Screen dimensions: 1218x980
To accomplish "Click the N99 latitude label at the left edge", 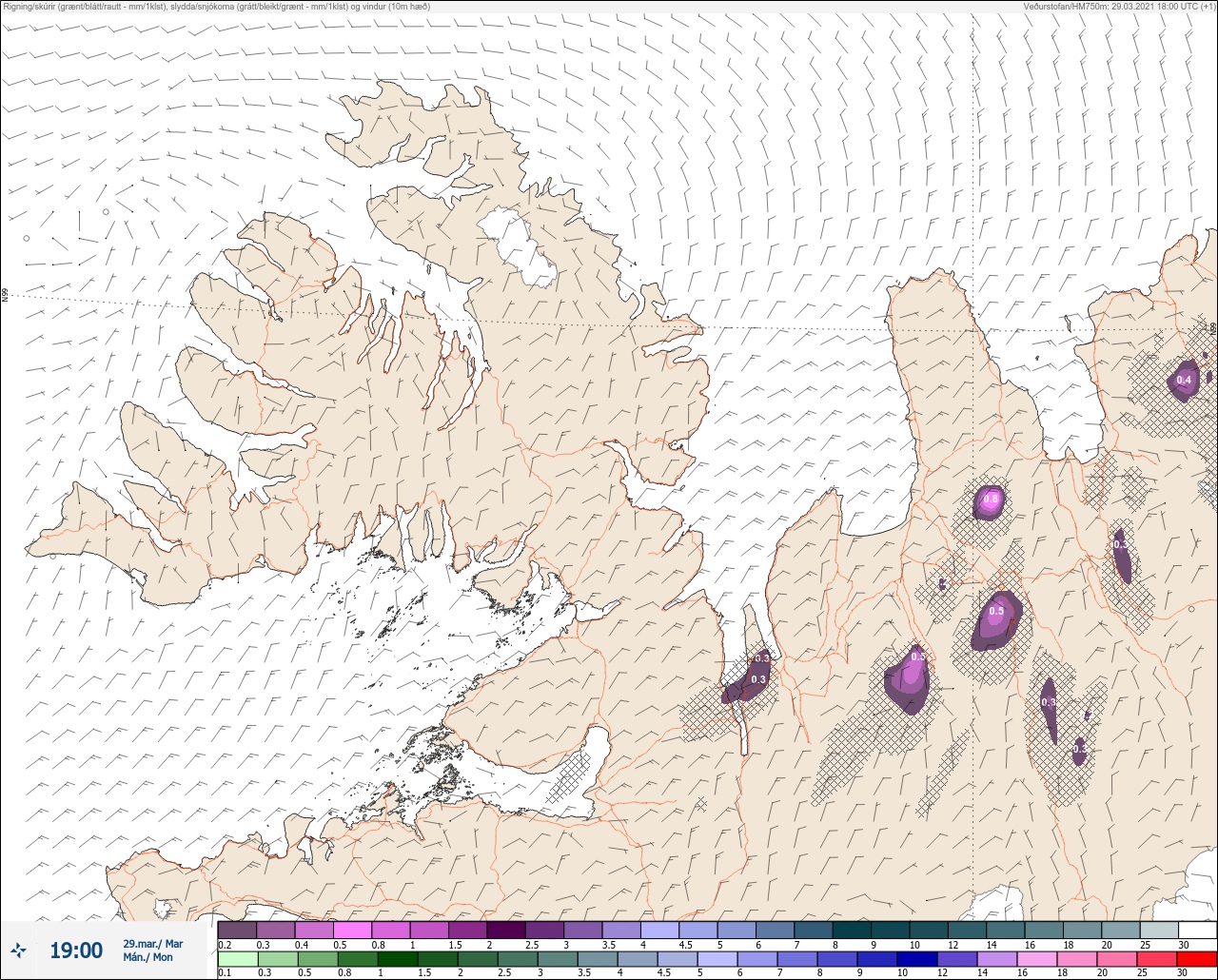I will click(x=5, y=296).
